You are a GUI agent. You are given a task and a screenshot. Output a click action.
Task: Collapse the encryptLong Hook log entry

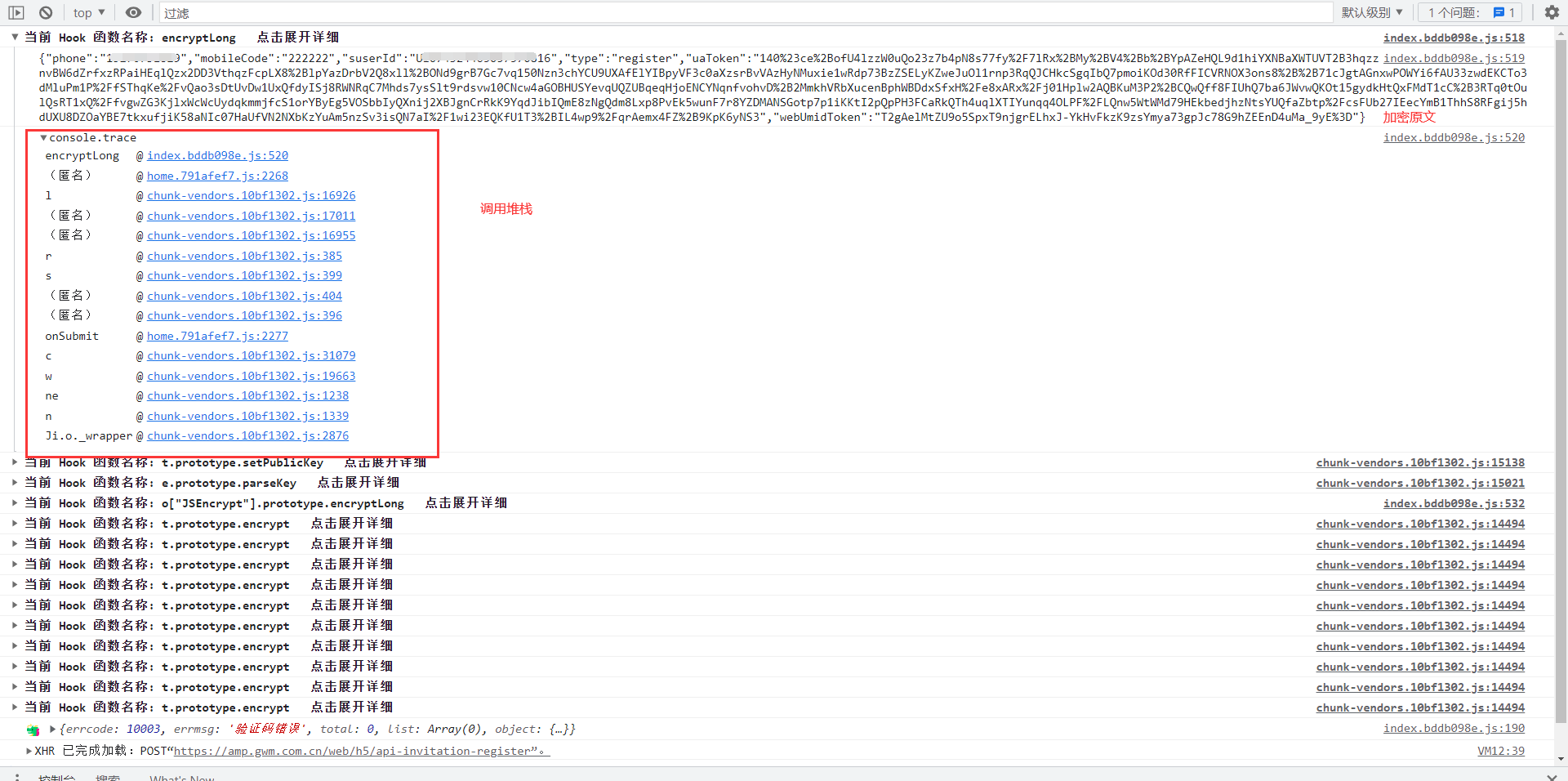click(x=15, y=37)
